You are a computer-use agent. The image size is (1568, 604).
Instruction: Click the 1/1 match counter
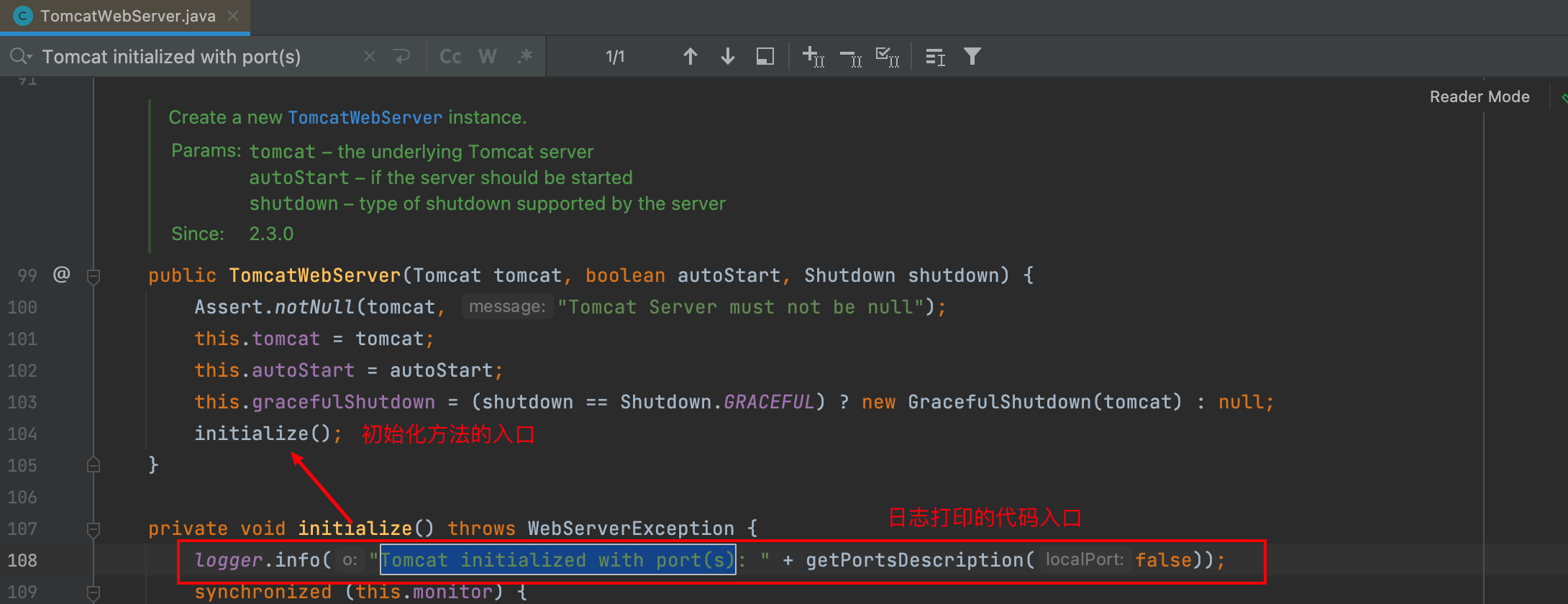point(615,57)
